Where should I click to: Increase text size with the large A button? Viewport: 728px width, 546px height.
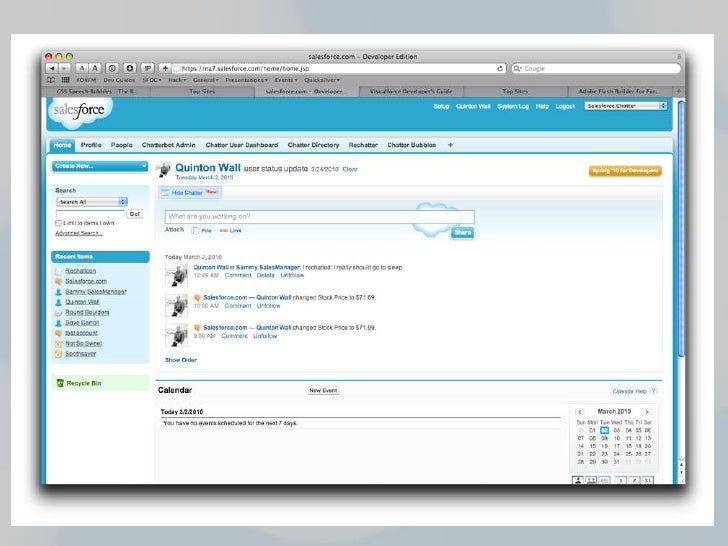pyautogui.click(x=95, y=68)
